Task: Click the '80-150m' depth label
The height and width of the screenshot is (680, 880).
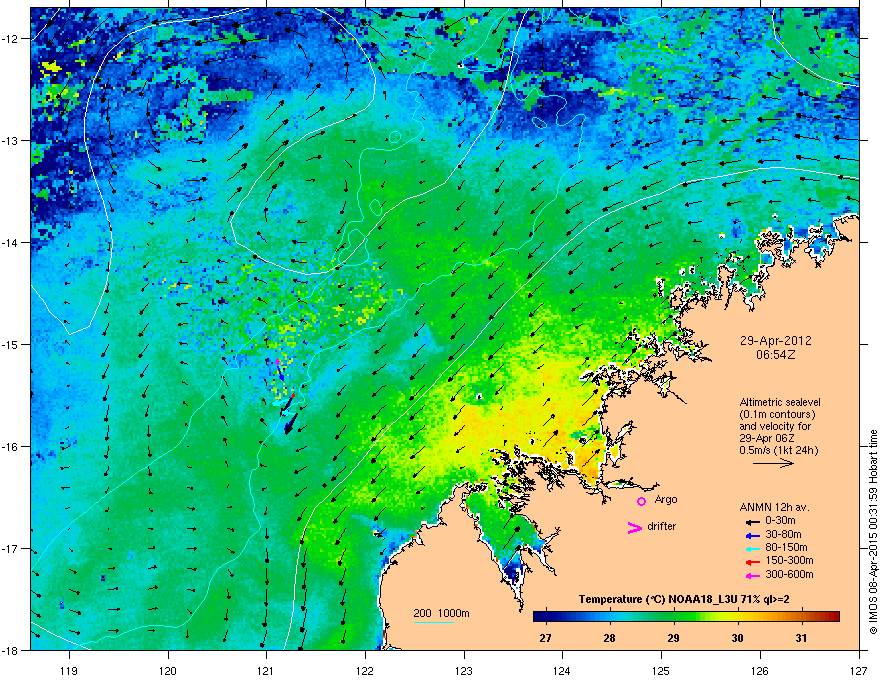Action: point(786,548)
